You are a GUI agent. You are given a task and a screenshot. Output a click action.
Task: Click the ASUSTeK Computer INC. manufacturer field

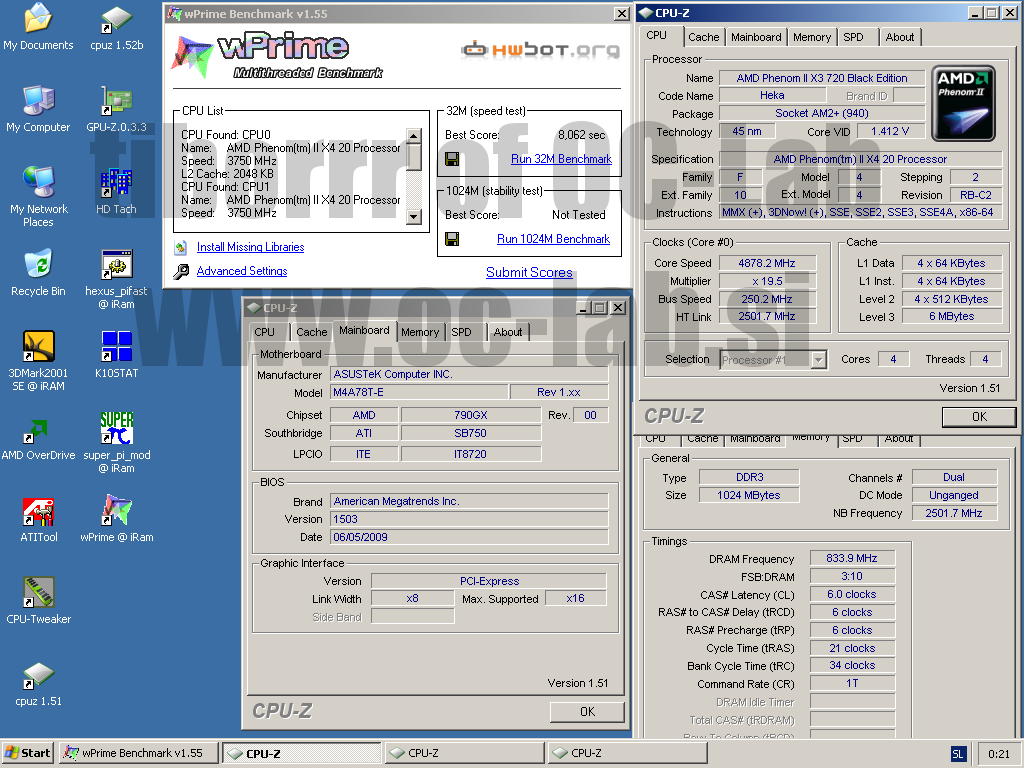tap(469, 374)
